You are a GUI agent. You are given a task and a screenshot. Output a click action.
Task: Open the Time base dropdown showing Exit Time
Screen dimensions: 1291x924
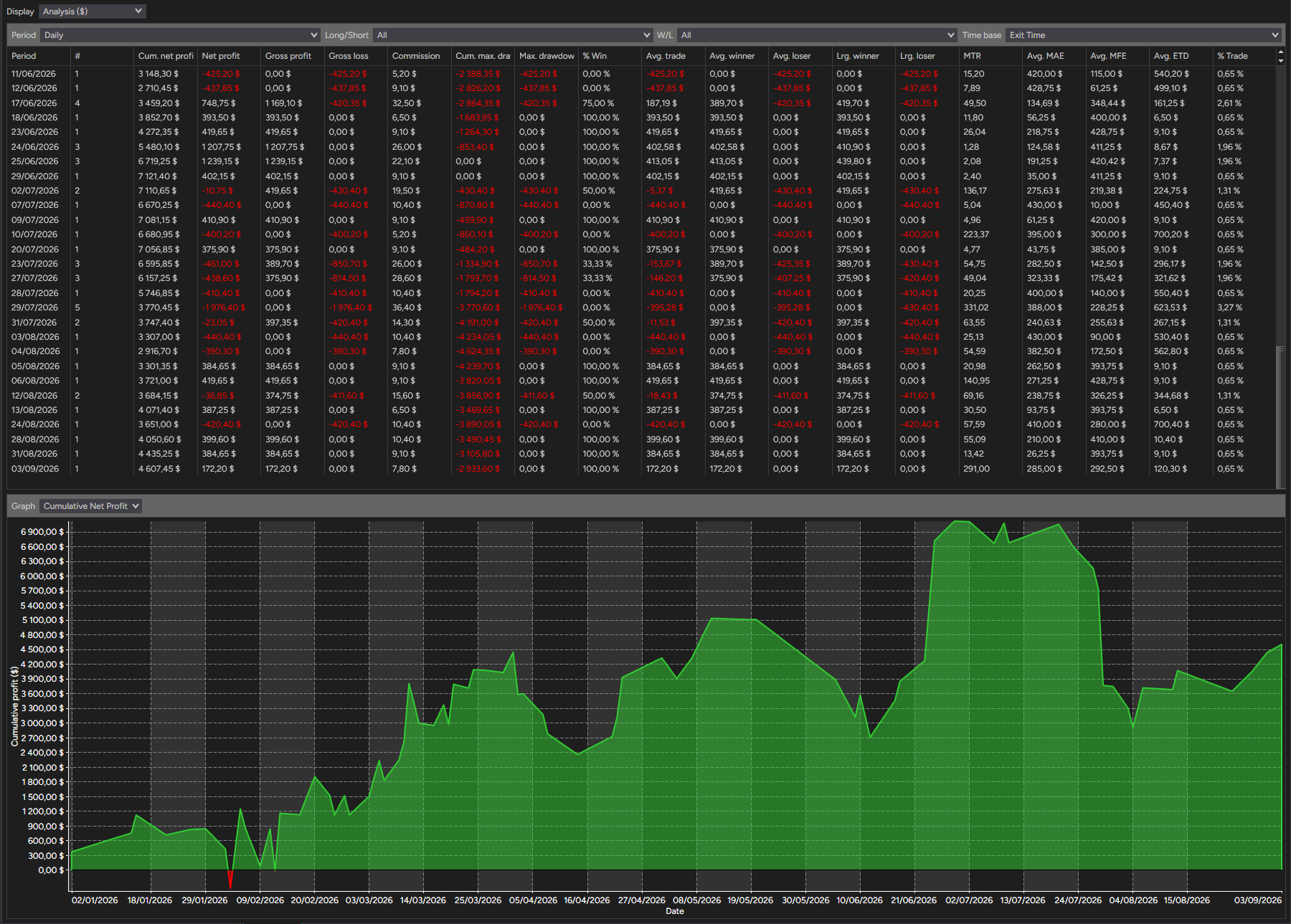click(1143, 35)
